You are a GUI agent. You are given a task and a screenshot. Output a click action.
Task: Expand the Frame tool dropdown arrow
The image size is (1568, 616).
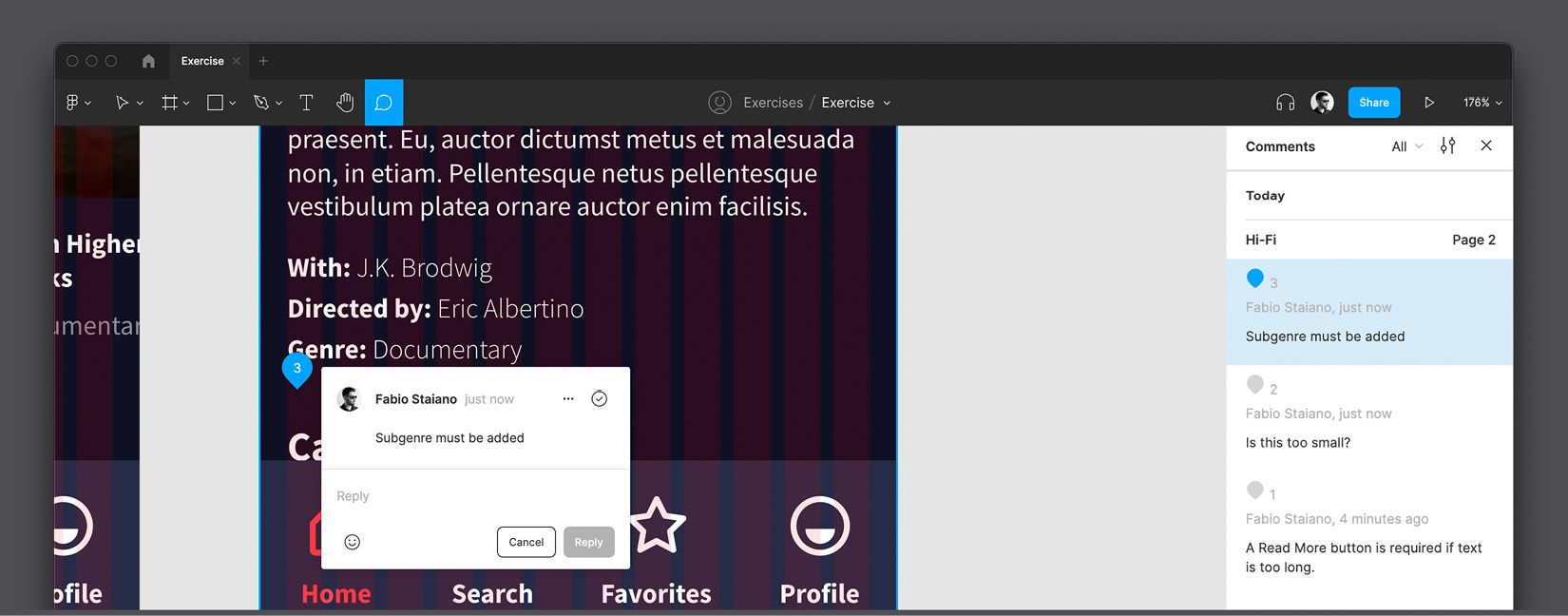(x=186, y=103)
